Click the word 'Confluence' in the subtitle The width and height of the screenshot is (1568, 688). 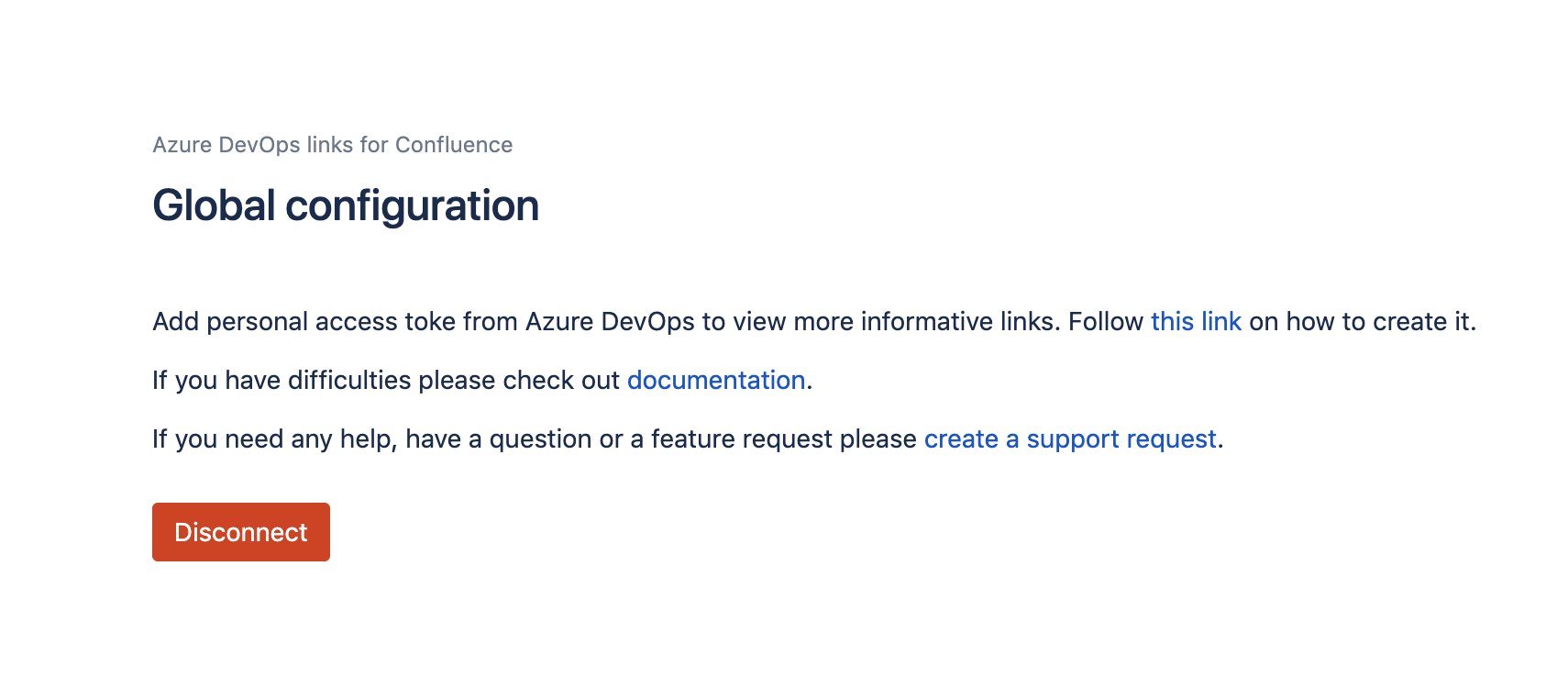pyautogui.click(x=454, y=145)
